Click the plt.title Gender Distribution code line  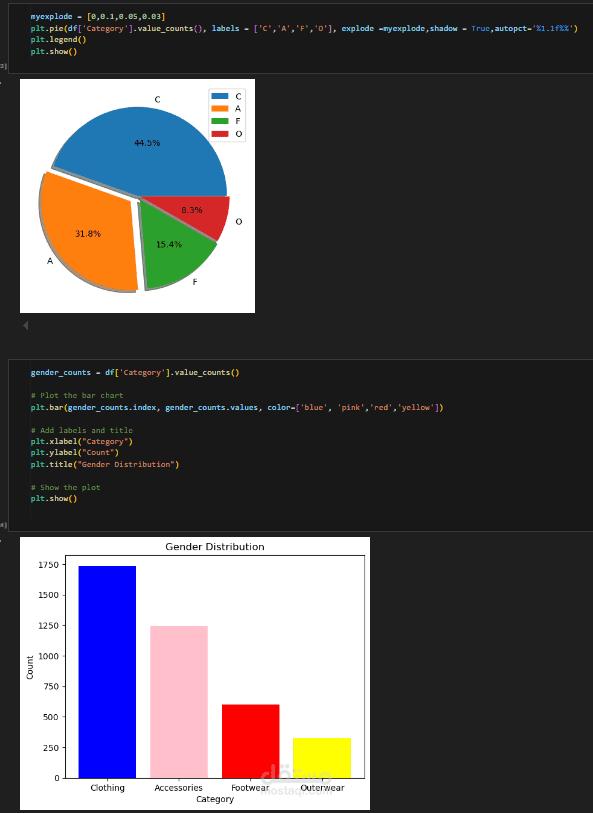105,465
